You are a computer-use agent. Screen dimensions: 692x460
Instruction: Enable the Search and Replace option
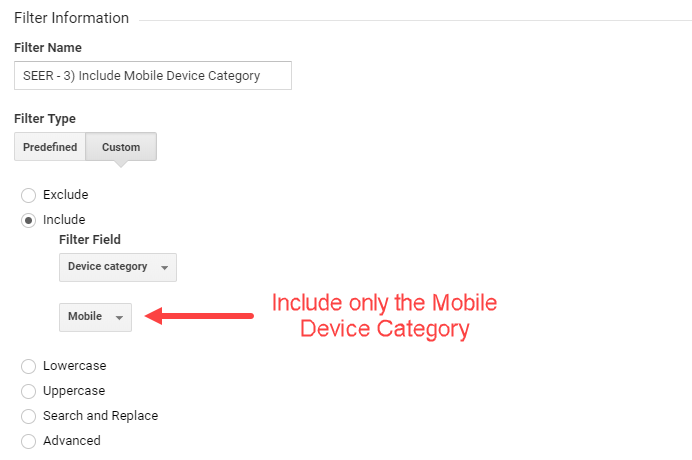click(28, 416)
